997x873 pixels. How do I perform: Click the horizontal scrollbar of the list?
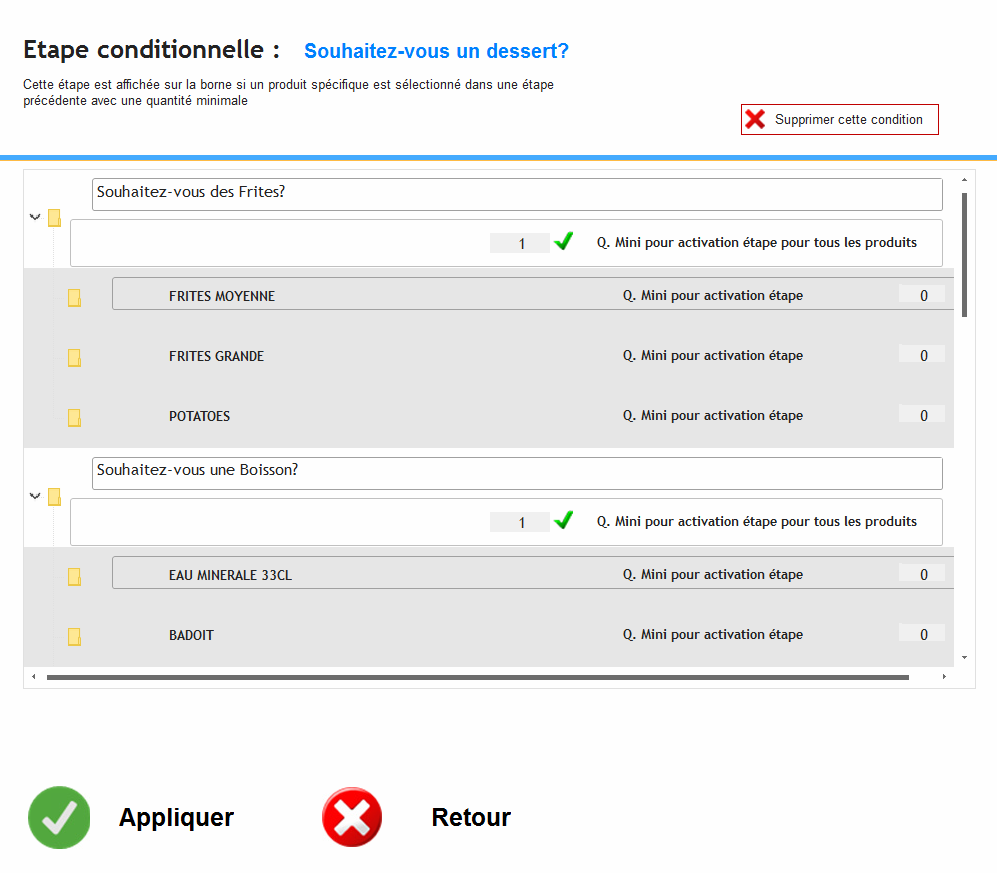click(477, 677)
